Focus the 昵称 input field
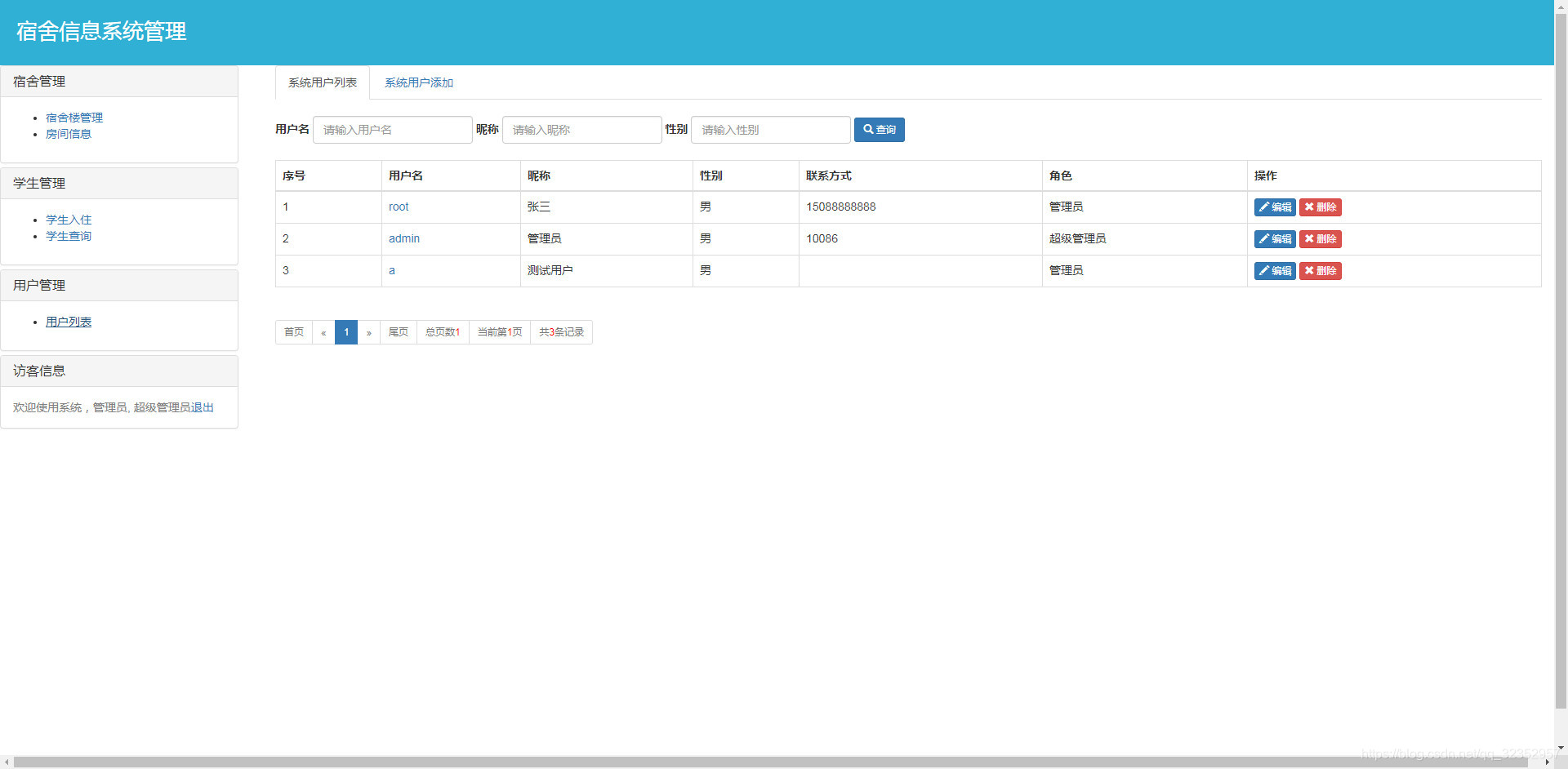 click(581, 130)
